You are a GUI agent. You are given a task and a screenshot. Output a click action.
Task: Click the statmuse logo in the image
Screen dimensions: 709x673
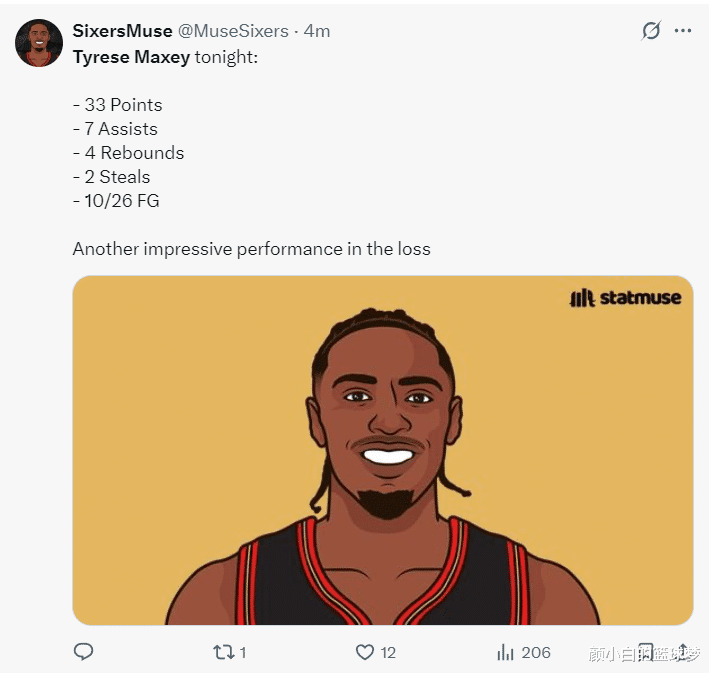(x=625, y=297)
